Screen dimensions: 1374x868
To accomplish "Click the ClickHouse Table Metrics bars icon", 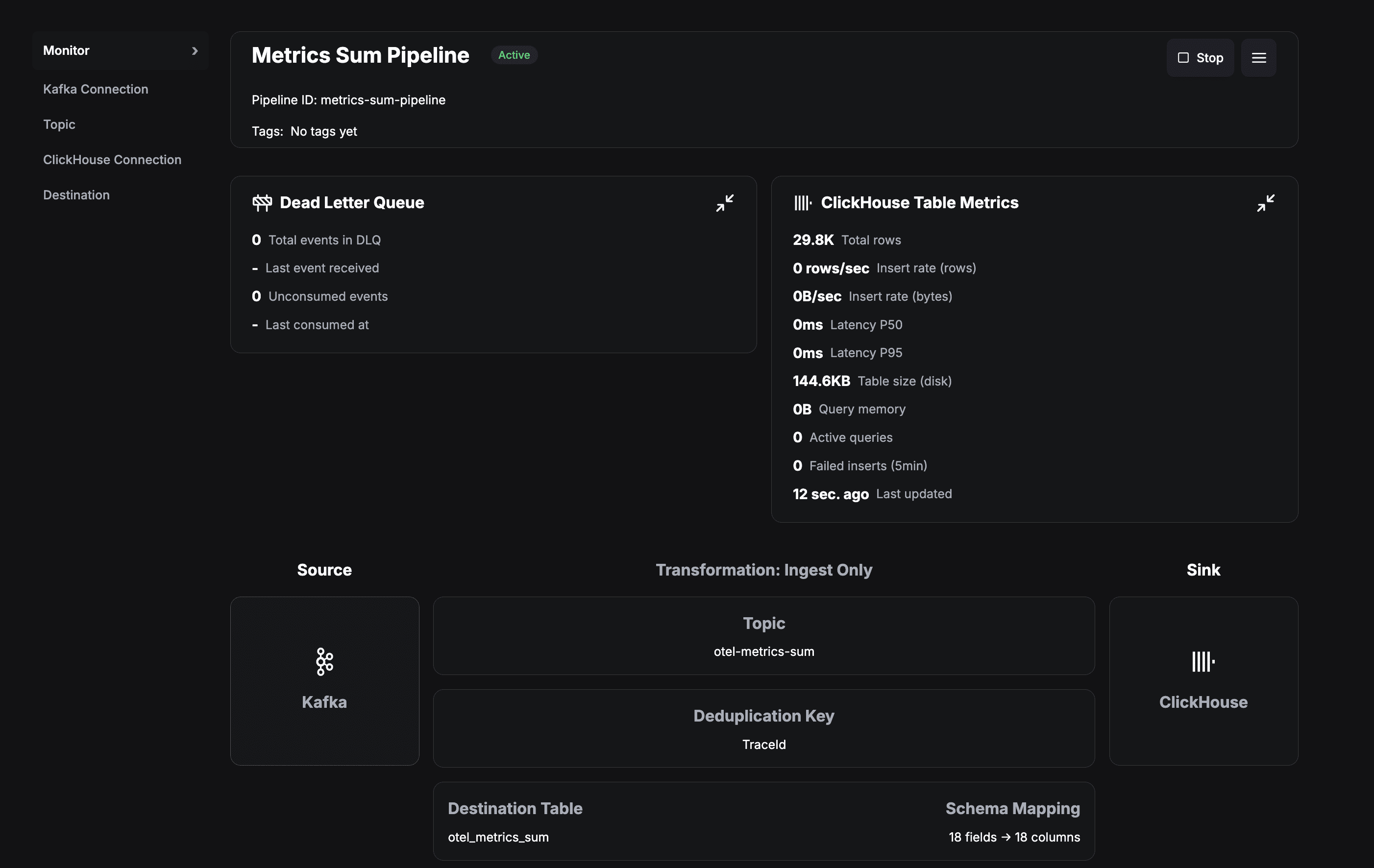I will coord(802,202).
